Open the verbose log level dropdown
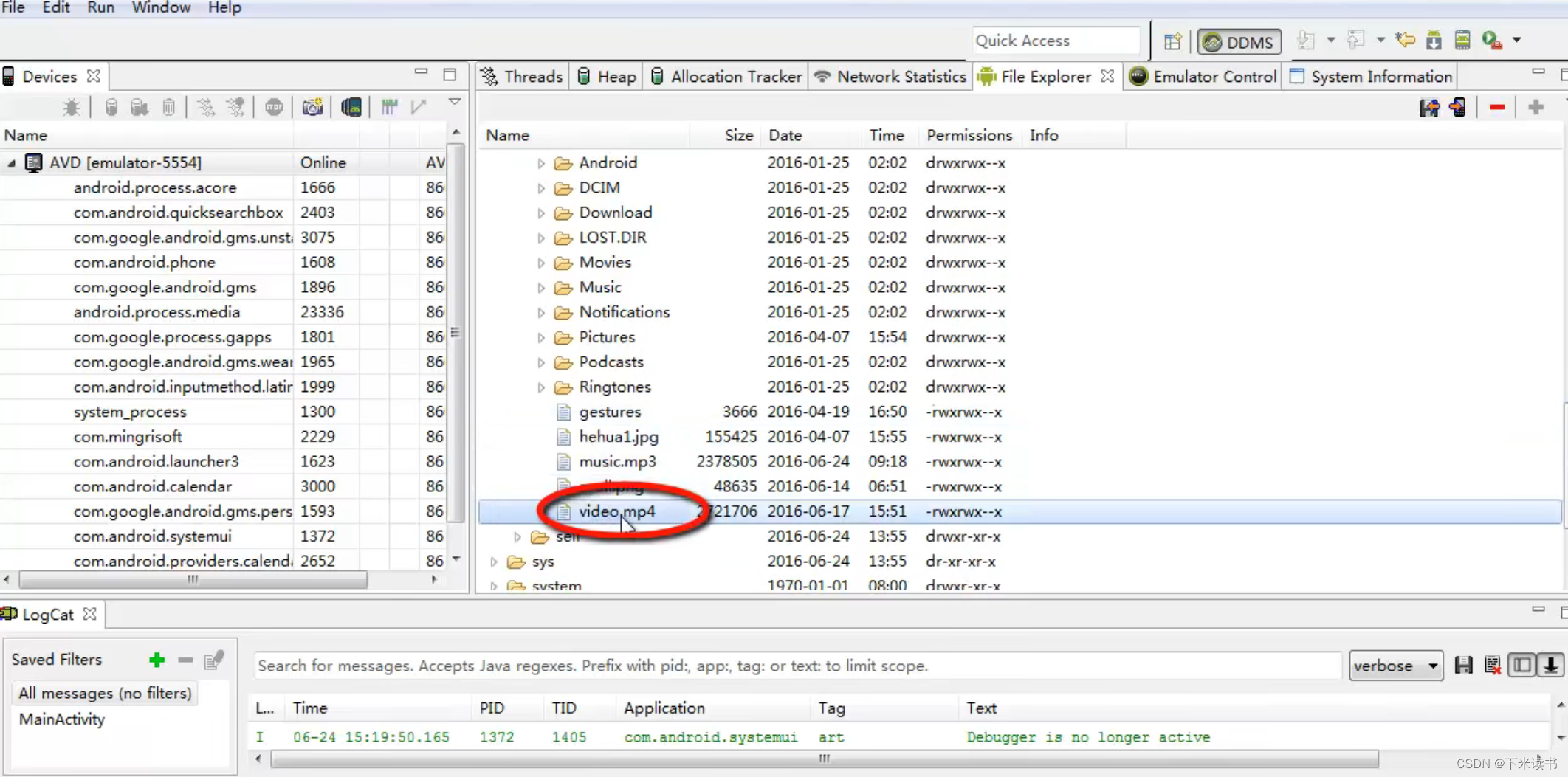Viewport: 1568px width, 777px height. tap(1395, 665)
